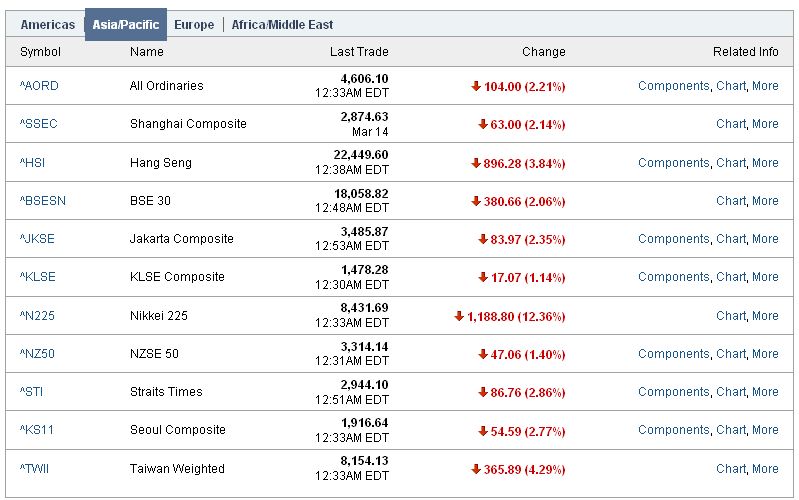Click the Mar 14 date under Shanghai Composite
The width and height of the screenshot is (799, 500).
point(370,131)
